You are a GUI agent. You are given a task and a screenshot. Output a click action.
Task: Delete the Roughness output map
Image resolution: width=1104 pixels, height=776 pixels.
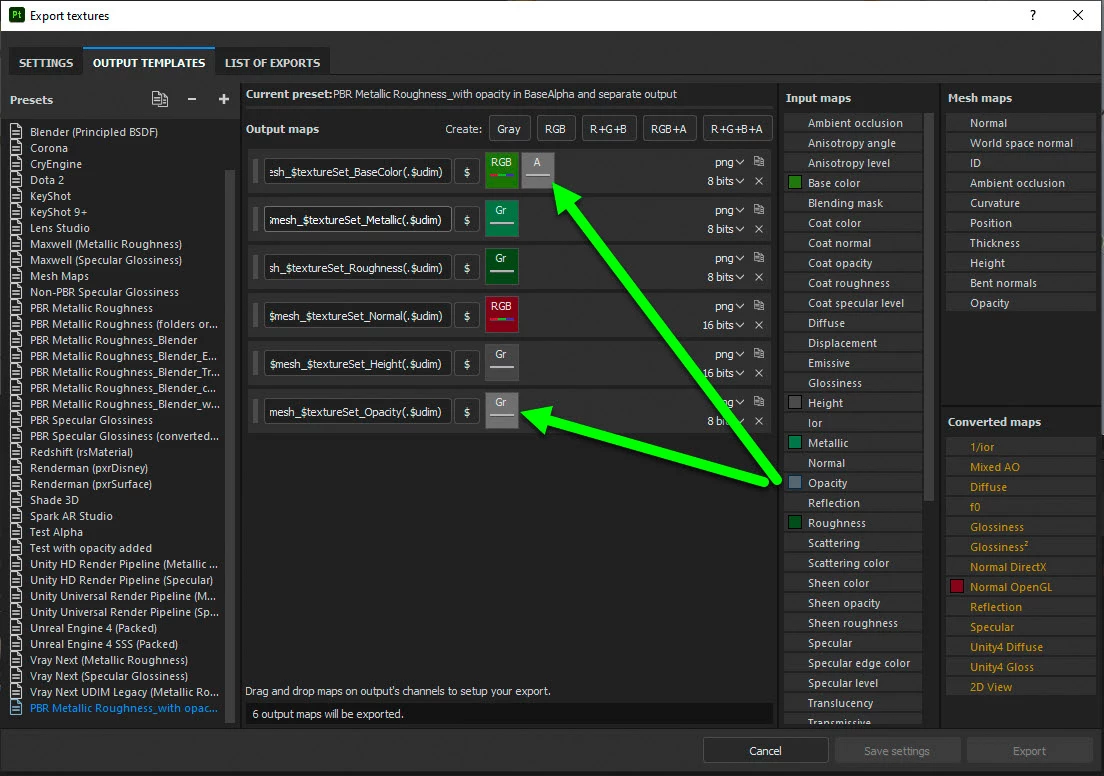point(758,277)
